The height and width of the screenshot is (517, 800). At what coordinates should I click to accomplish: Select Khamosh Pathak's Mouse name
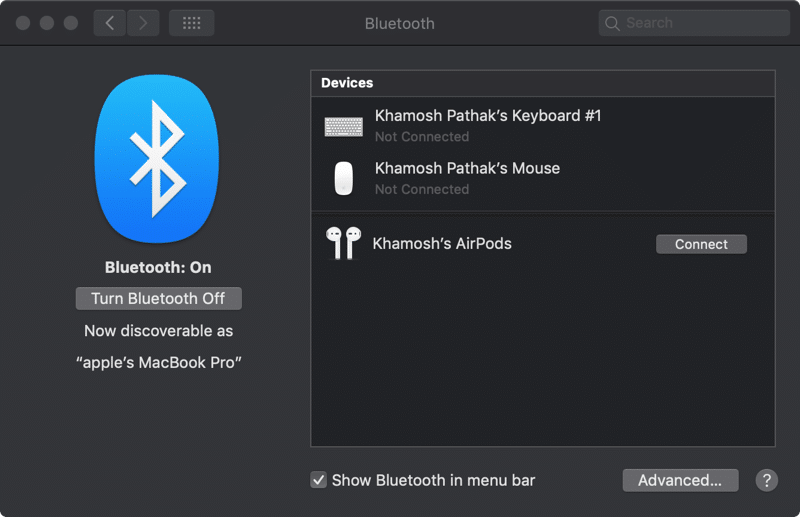[467, 168]
